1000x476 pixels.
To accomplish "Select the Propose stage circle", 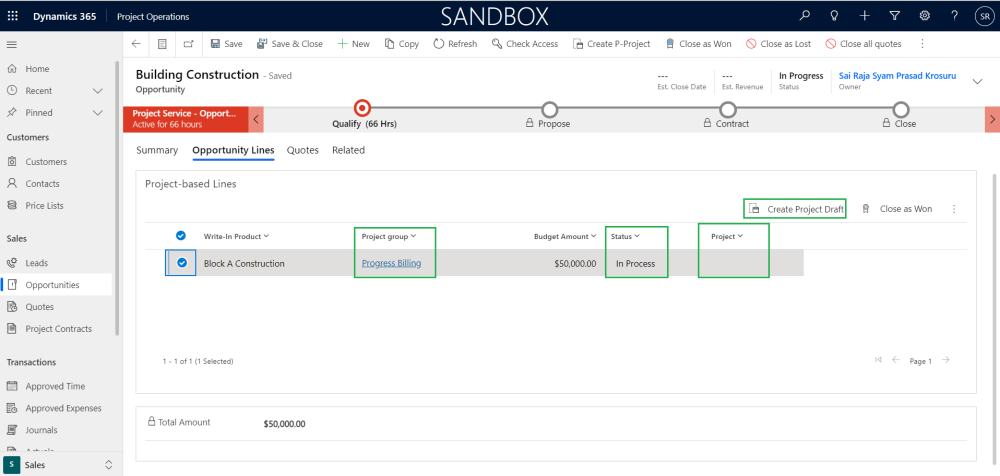I will (549, 110).
